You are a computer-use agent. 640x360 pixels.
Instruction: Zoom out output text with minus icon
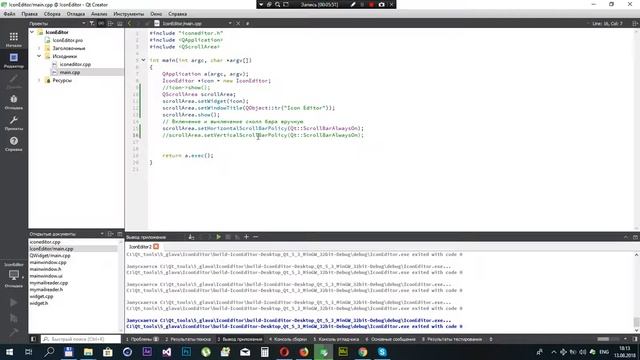point(256,237)
